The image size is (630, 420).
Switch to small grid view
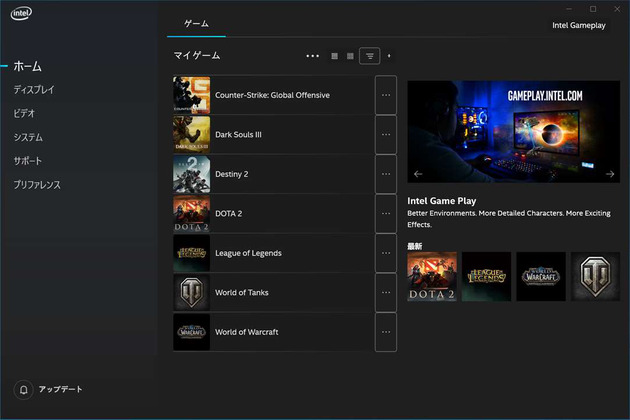point(334,56)
